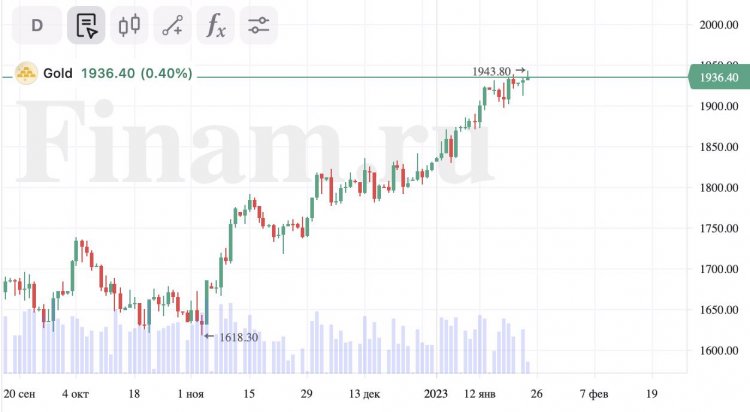Open the candlestick chart type menu
This screenshot has height=412, width=750.
pos(129,25)
